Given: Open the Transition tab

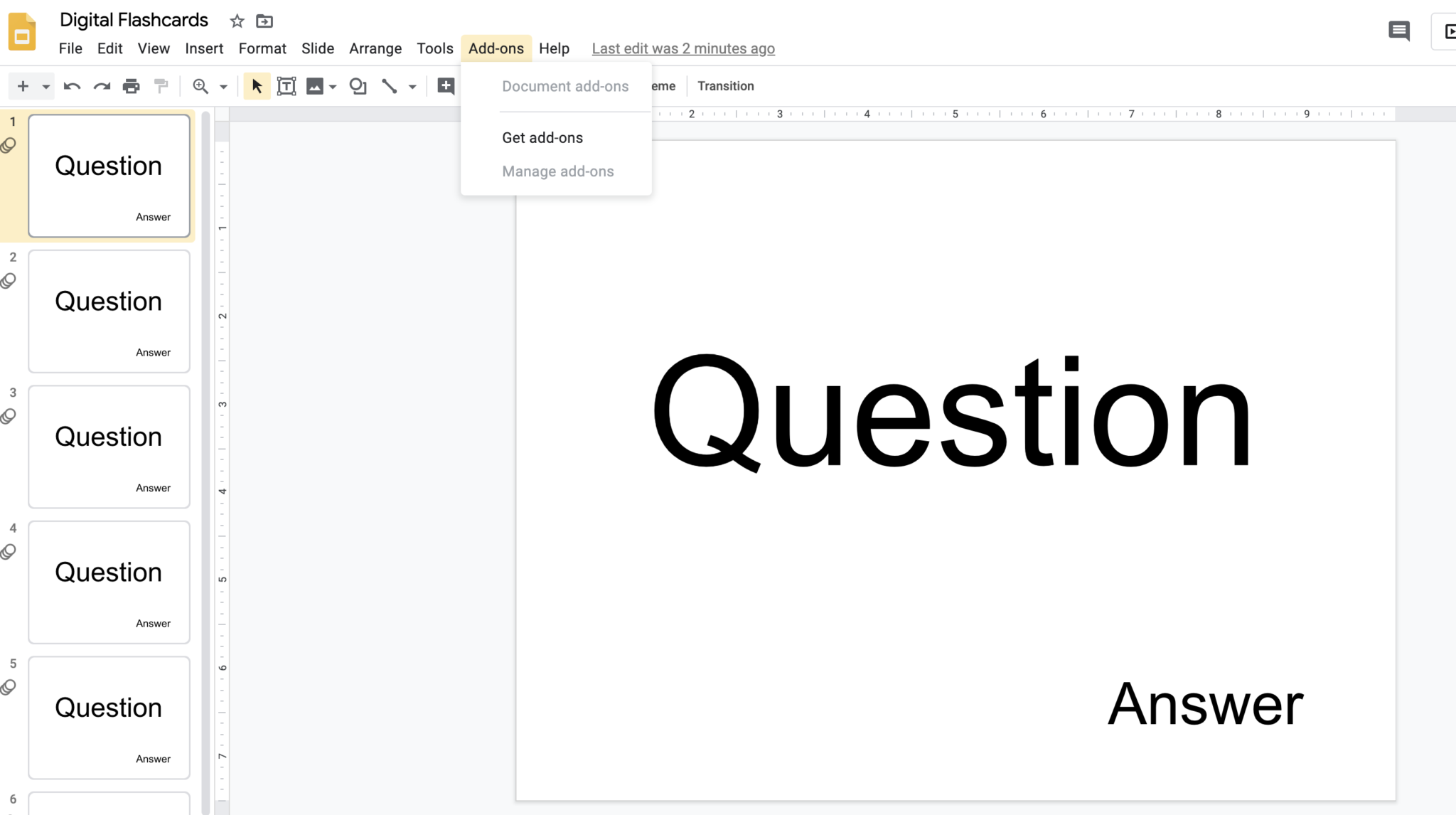Looking at the screenshot, I should click(x=726, y=85).
